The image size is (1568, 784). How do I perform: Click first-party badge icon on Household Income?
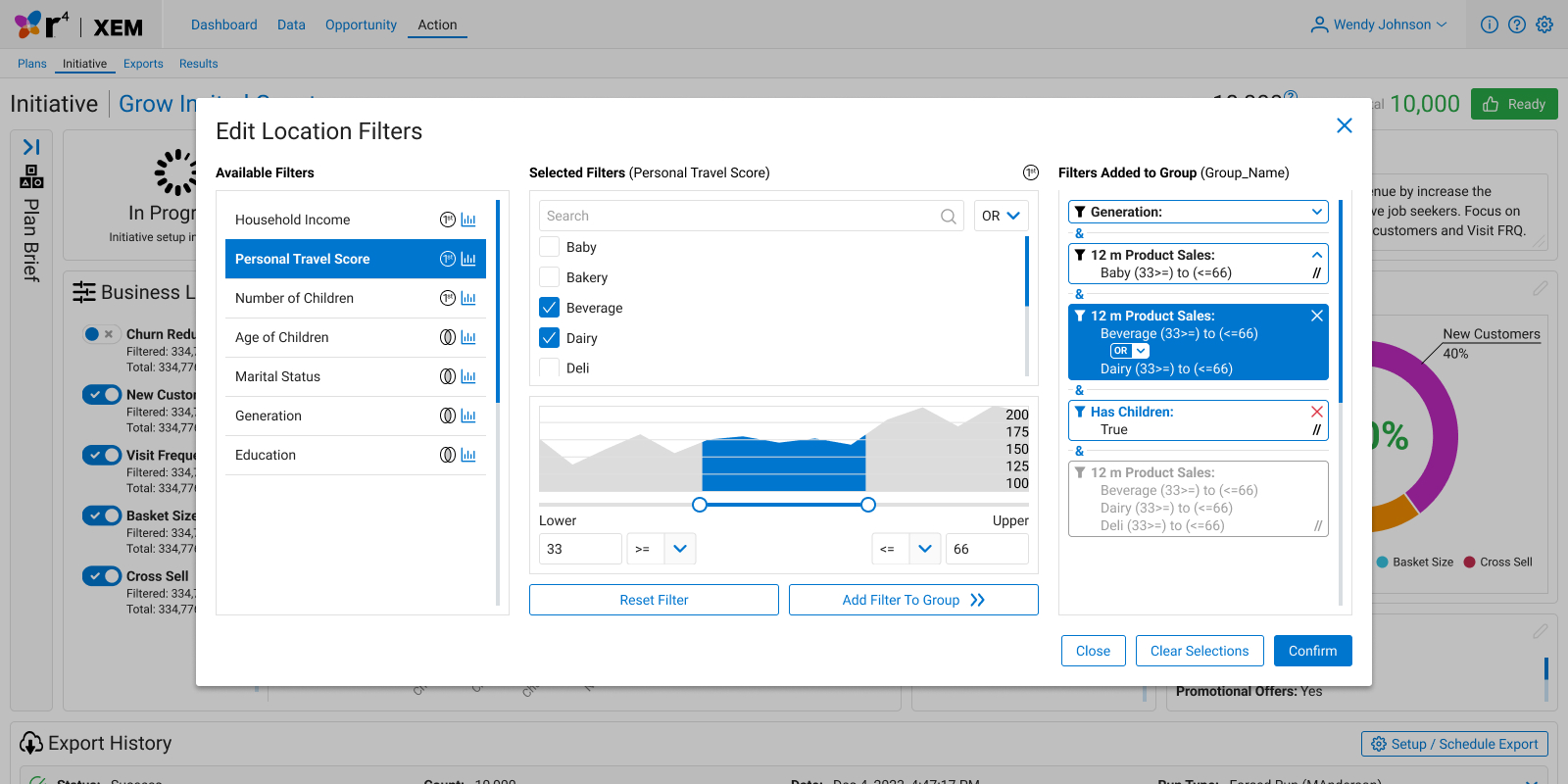click(448, 220)
